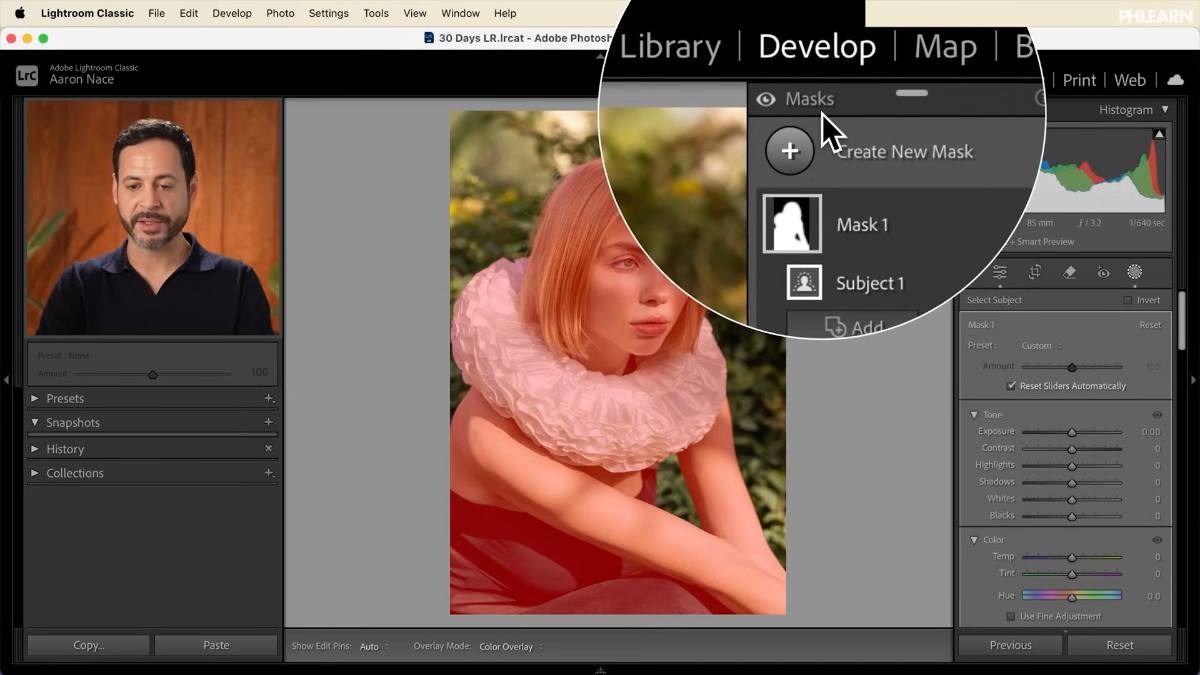Click the Temp slider handle
This screenshot has height=675, width=1200.
[x=1072, y=557]
